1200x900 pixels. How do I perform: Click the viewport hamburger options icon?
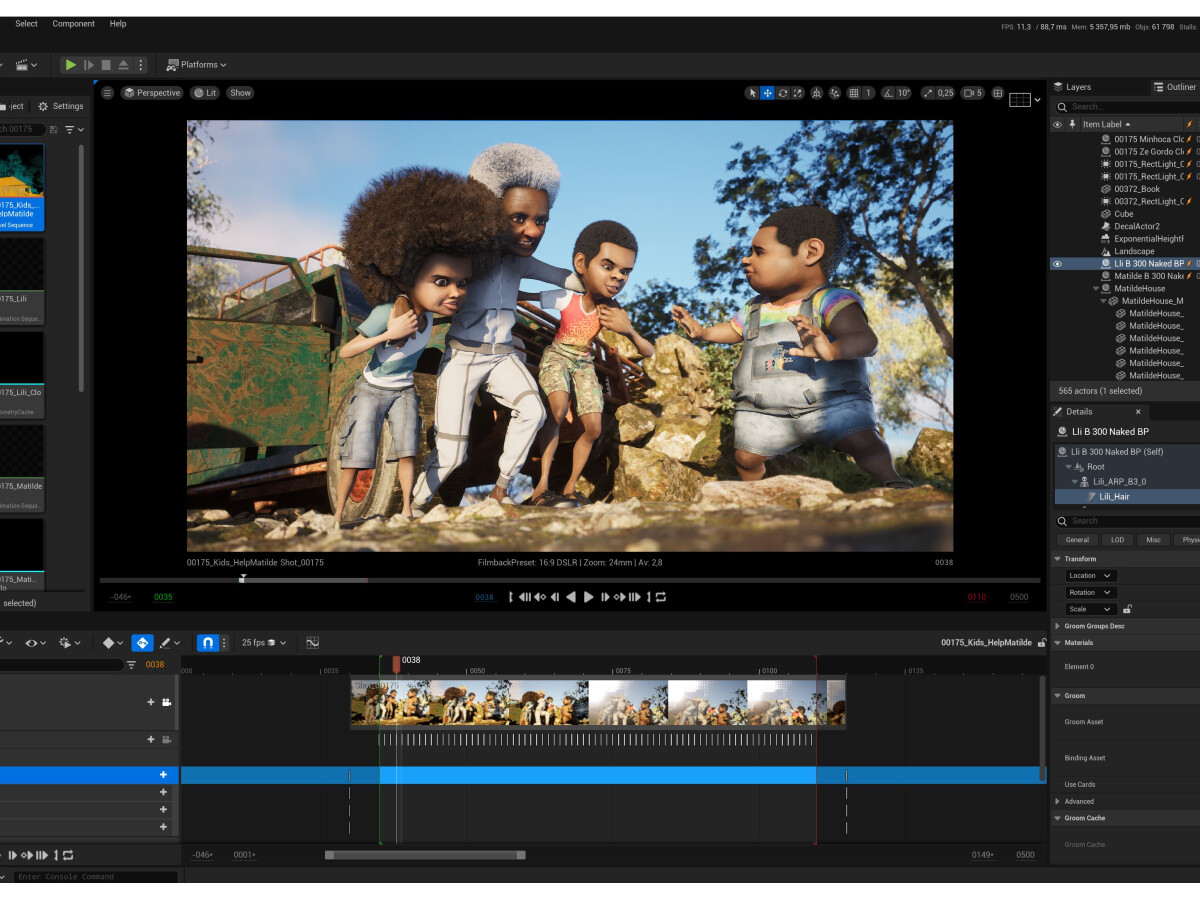108,93
